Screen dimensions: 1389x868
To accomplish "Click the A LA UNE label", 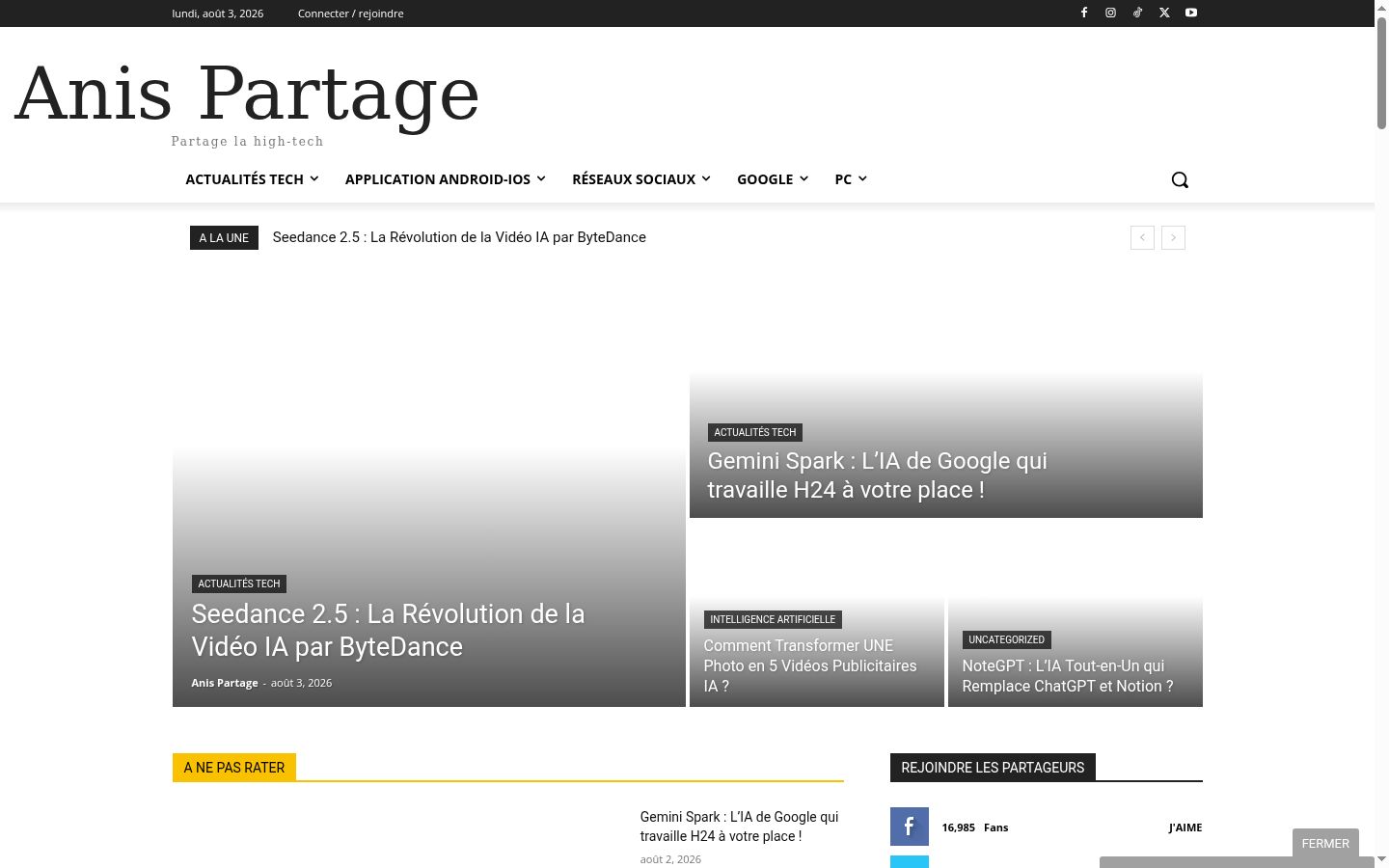I will pyautogui.click(x=224, y=237).
